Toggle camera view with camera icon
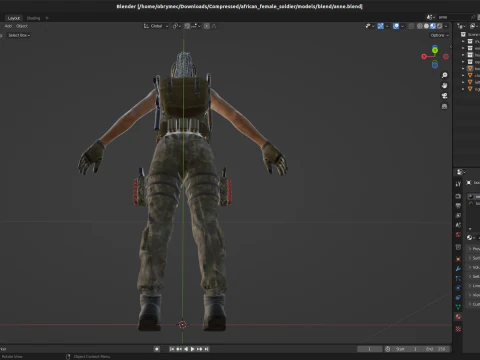 (x=444, y=96)
